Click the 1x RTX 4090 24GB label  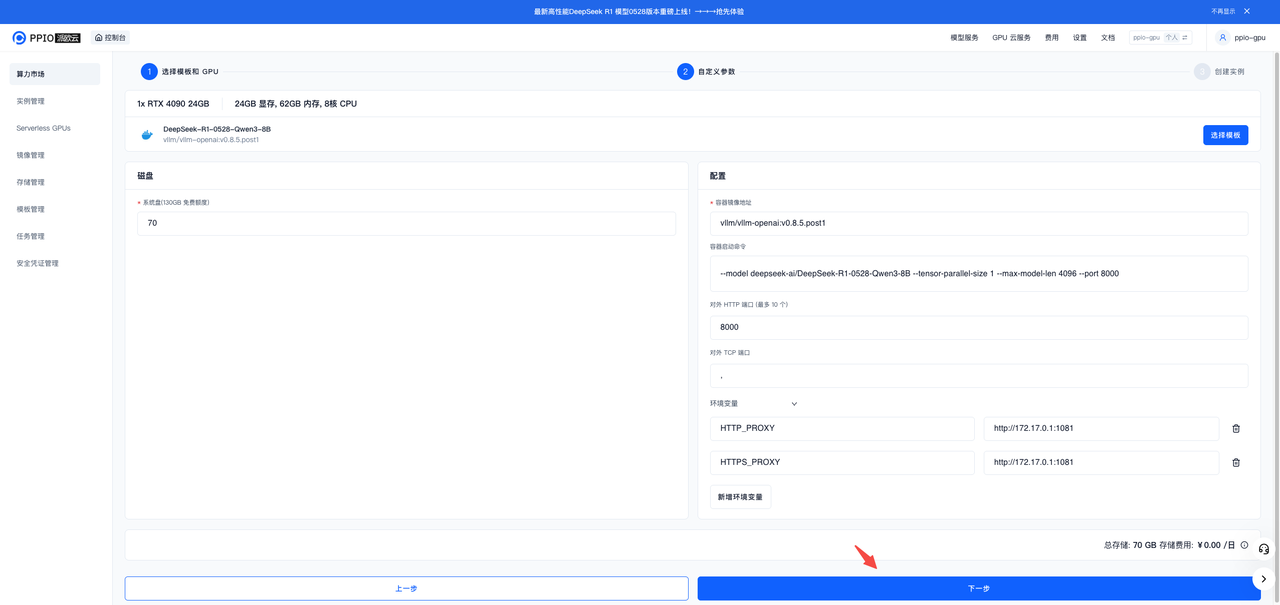(173, 103)
